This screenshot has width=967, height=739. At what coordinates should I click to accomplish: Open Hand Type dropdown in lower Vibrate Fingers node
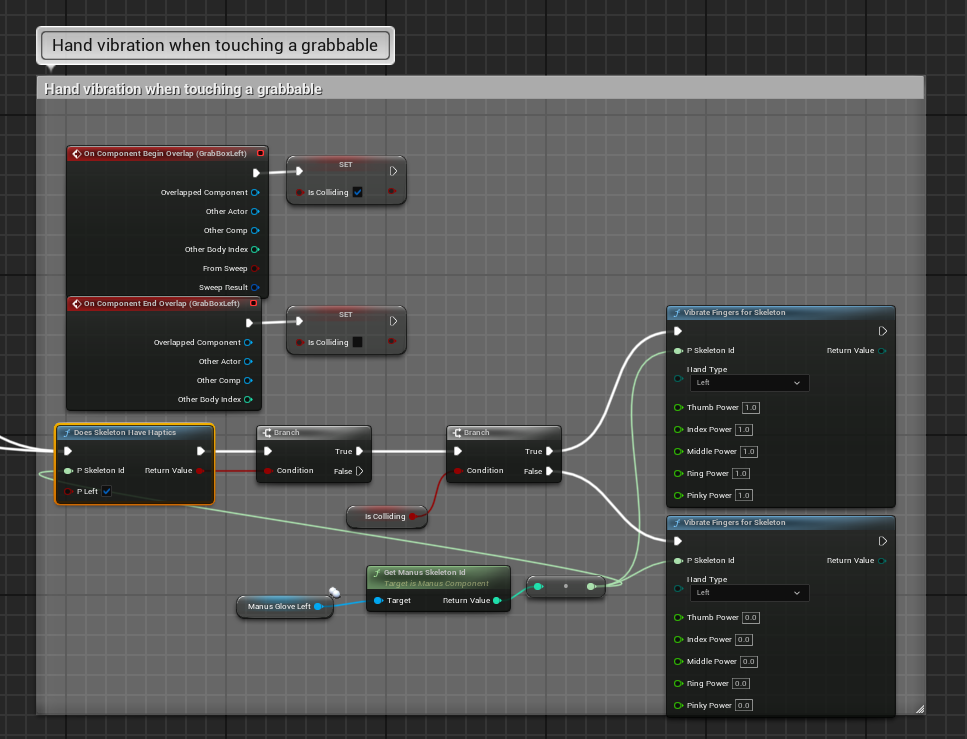click(748, 593)
